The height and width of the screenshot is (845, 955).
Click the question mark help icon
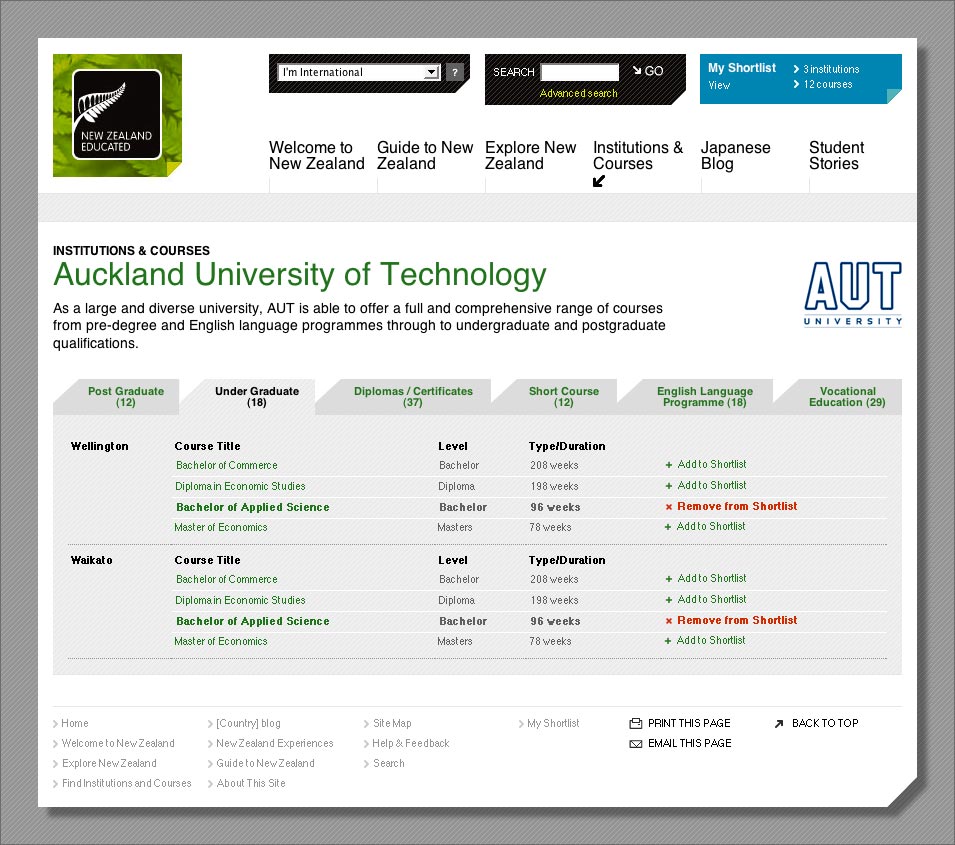[454, 72]
